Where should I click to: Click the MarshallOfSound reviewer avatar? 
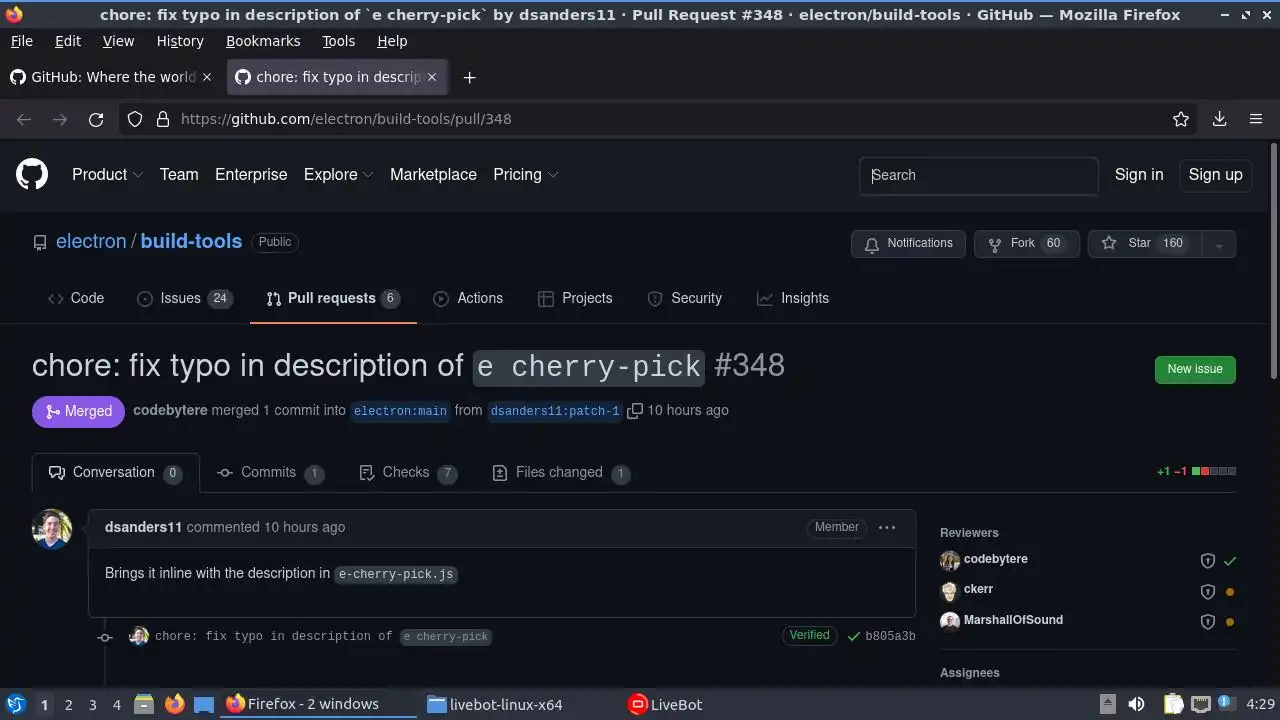click(x=950, y=621)
